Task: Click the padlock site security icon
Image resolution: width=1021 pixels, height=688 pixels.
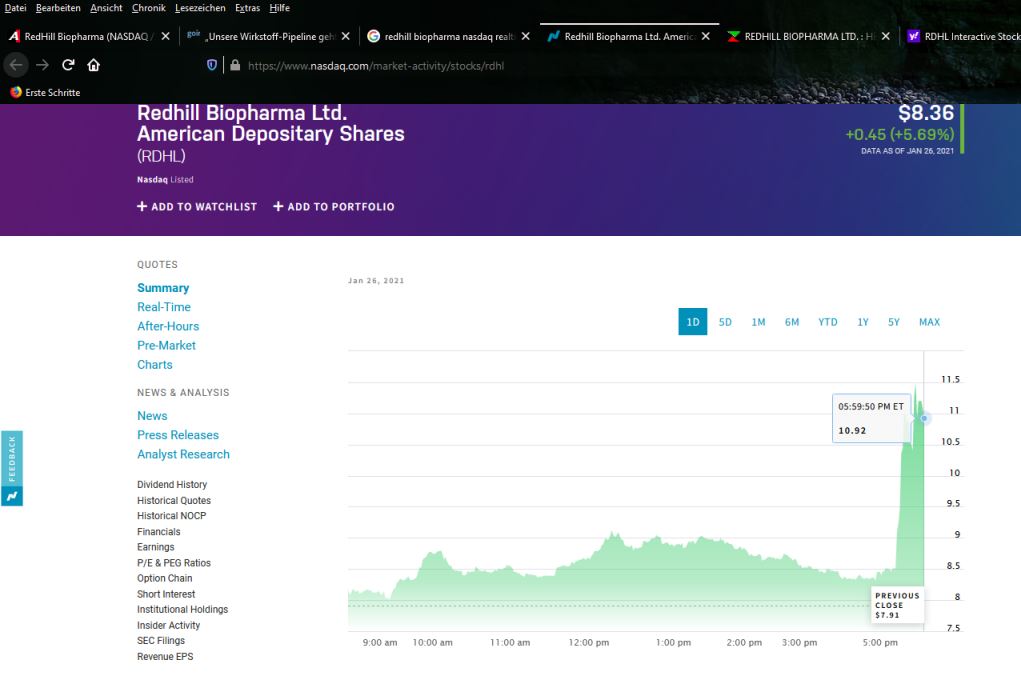Action: (x=235, y=65)
